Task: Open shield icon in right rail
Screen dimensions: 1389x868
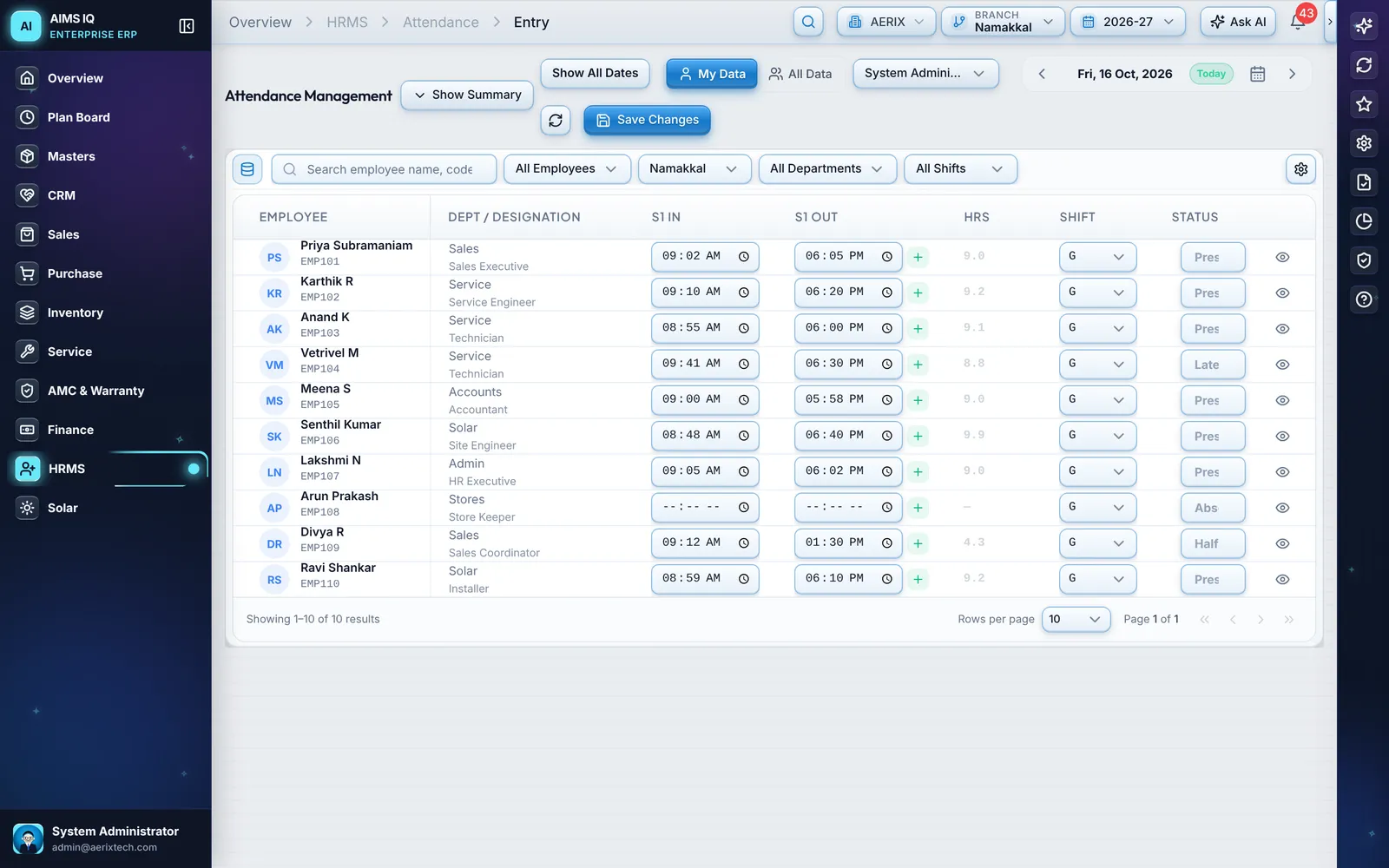Action: (1364, 260)
